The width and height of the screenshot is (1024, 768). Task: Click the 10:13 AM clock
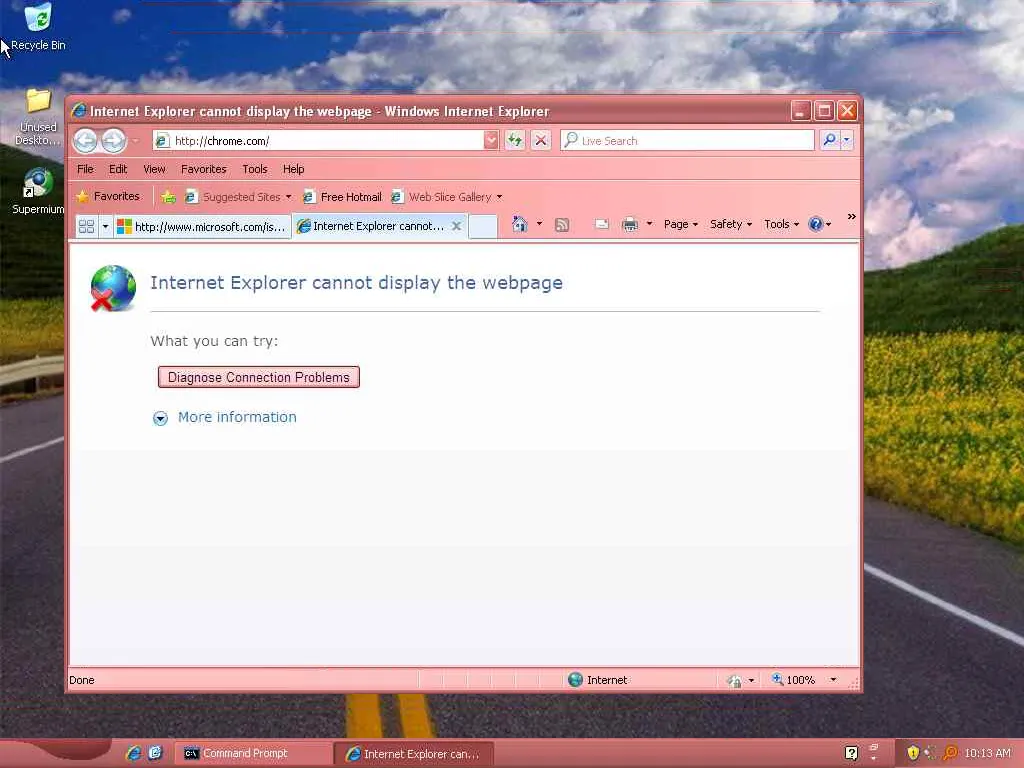987,753
